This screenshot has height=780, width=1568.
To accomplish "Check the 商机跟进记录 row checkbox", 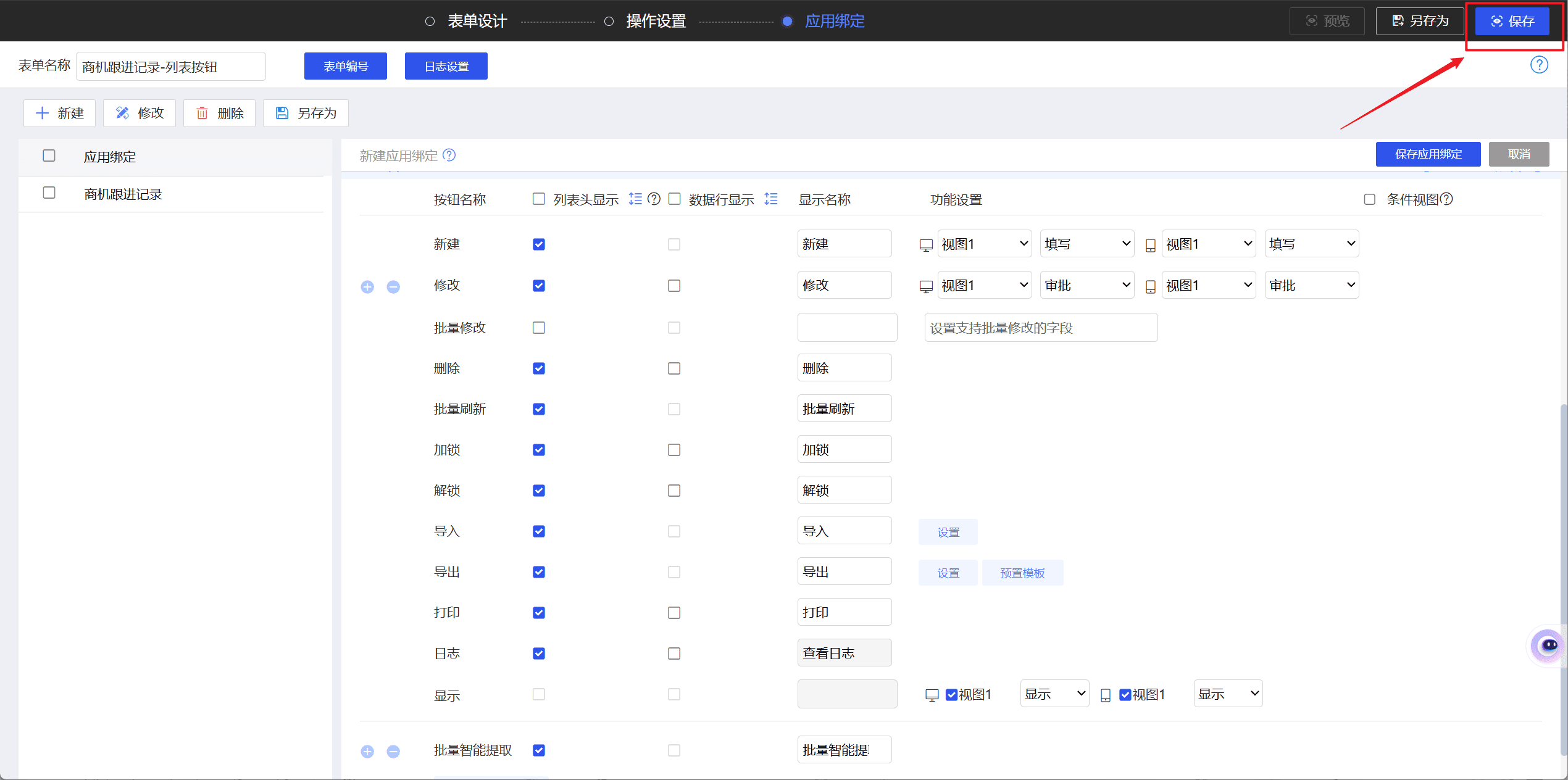I will coord(49,193).
